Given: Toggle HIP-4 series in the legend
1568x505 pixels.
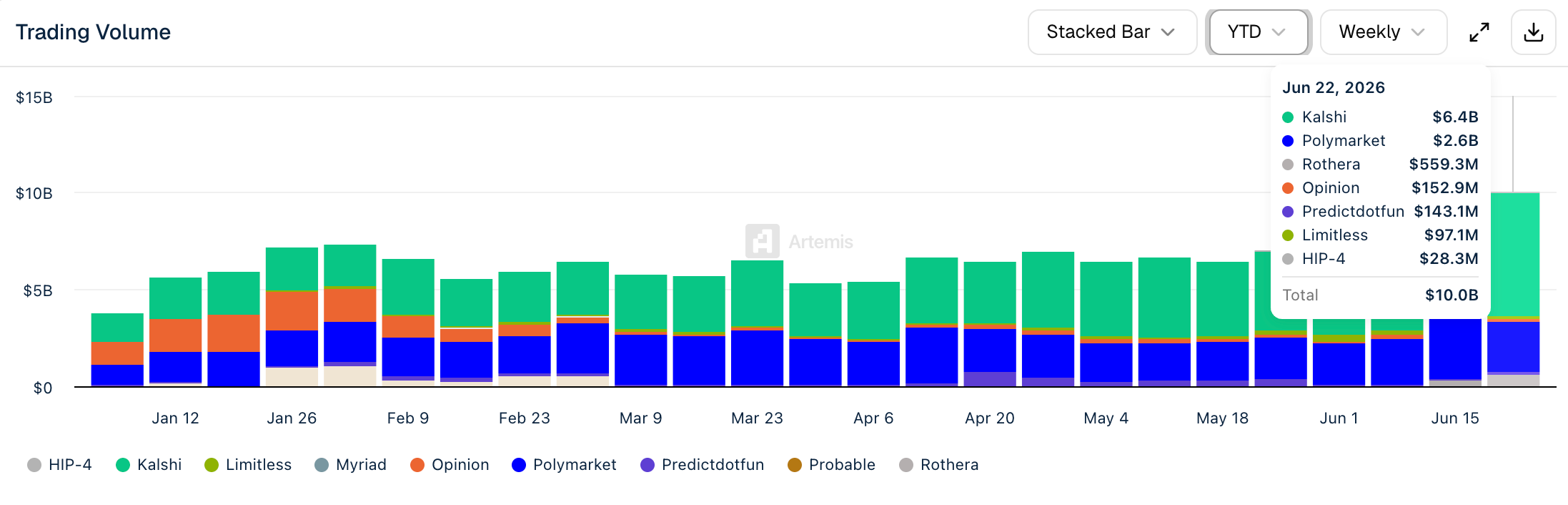Looking at the screenshot, I should (x=60, y=465).
